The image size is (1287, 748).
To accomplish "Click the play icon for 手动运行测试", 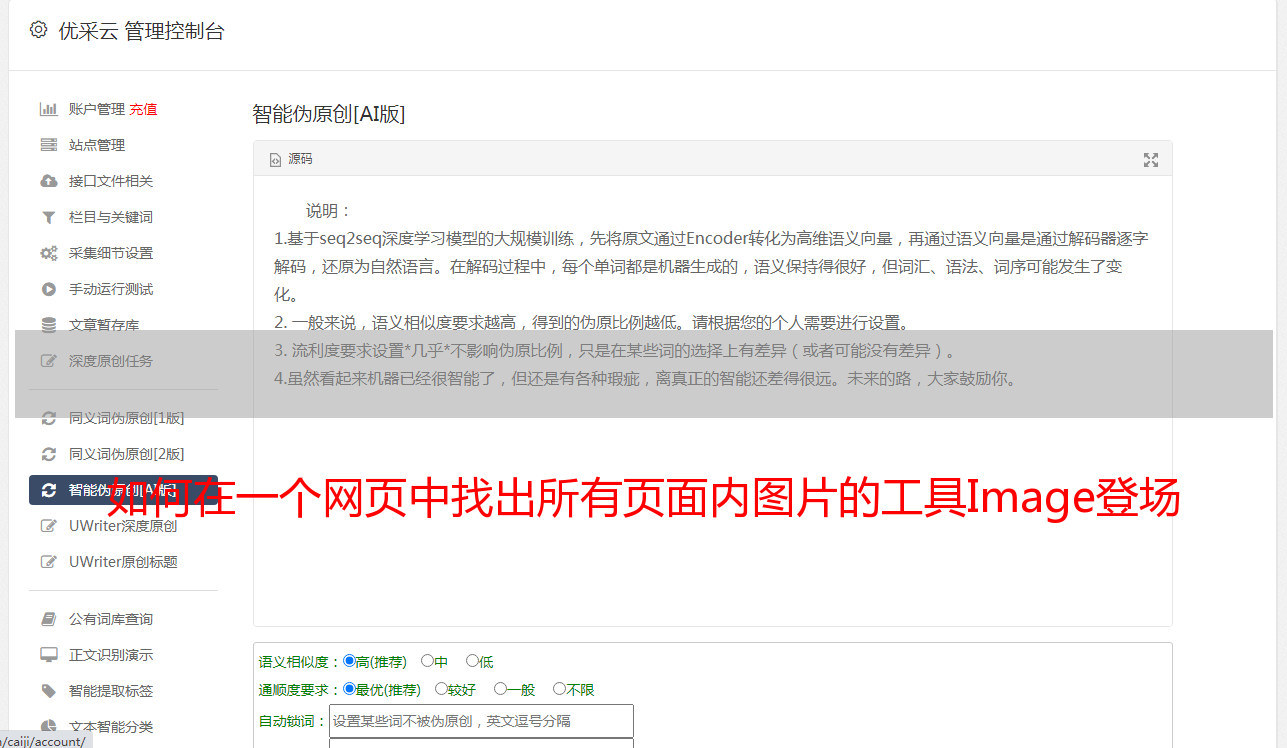I will pos(48,289).
